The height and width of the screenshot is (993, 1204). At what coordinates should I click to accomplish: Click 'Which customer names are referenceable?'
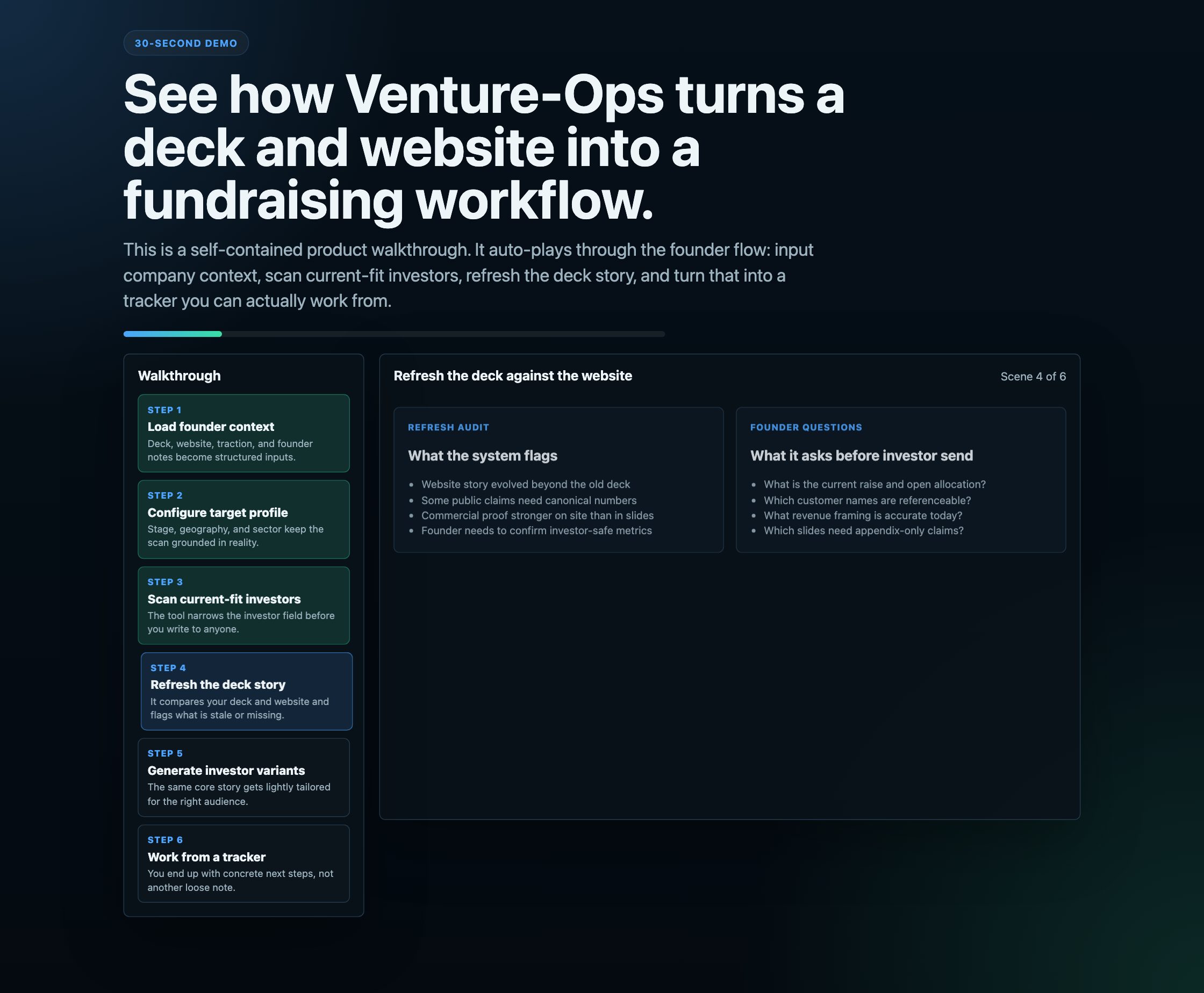click(867, 500)
